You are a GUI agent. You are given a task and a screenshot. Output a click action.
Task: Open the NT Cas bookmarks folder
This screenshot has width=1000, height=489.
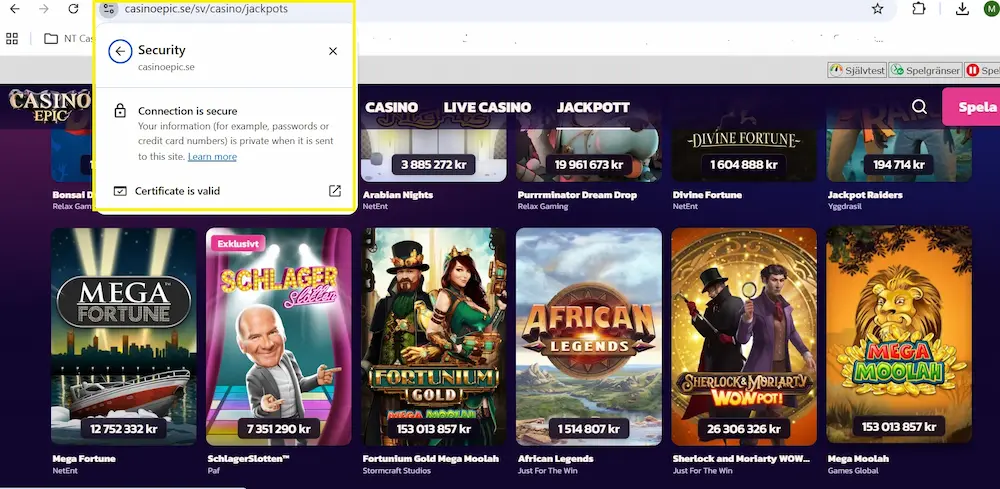[69, 38]
